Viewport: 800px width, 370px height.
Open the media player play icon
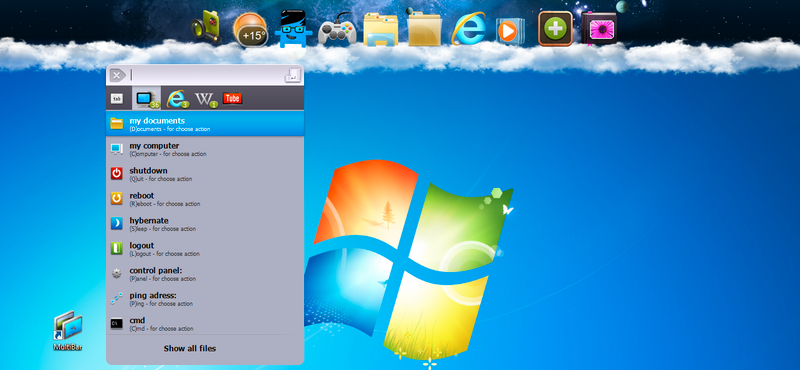click(510, 31)
